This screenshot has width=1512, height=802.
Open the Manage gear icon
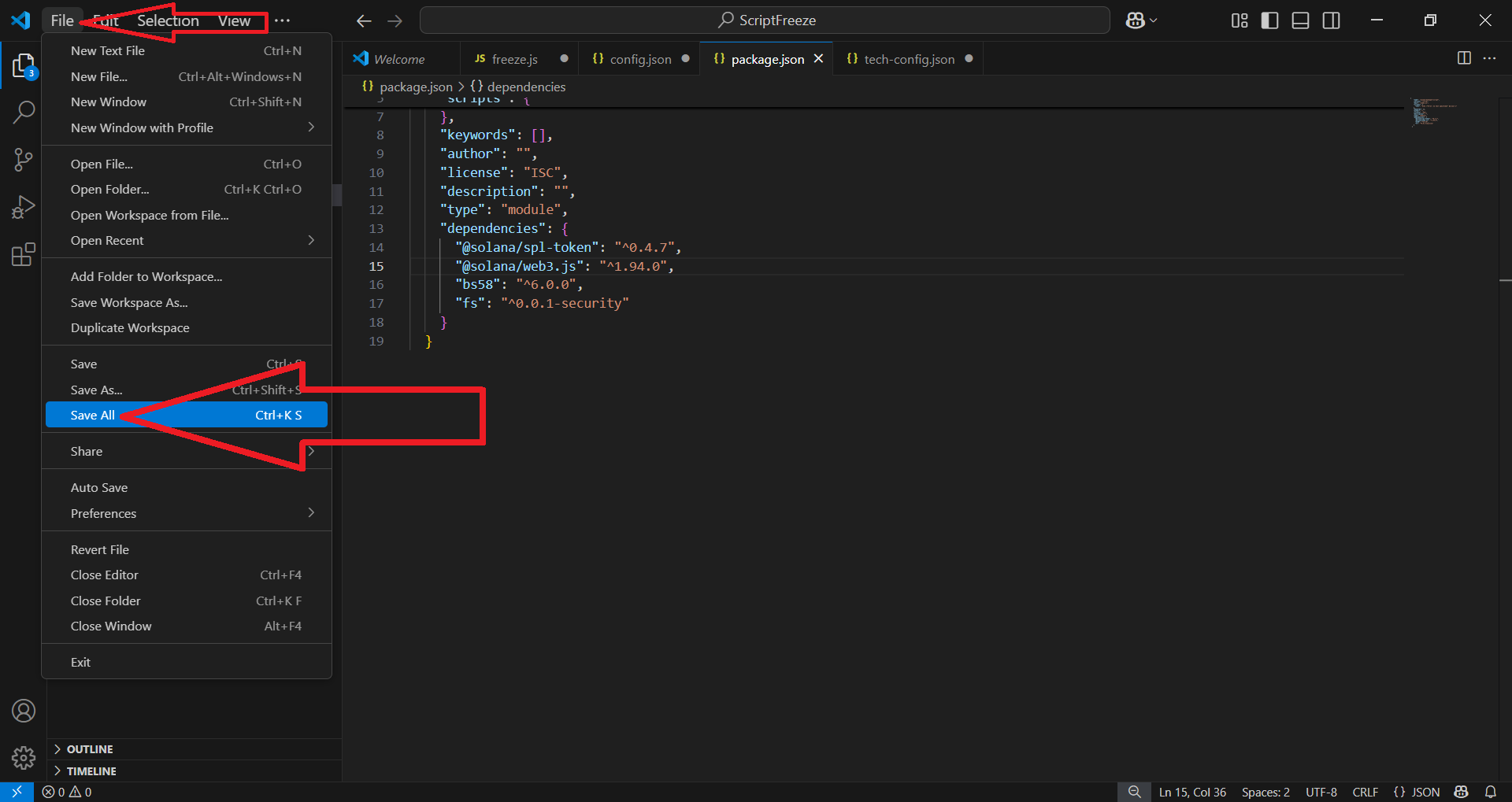click(x=24, y=758)
